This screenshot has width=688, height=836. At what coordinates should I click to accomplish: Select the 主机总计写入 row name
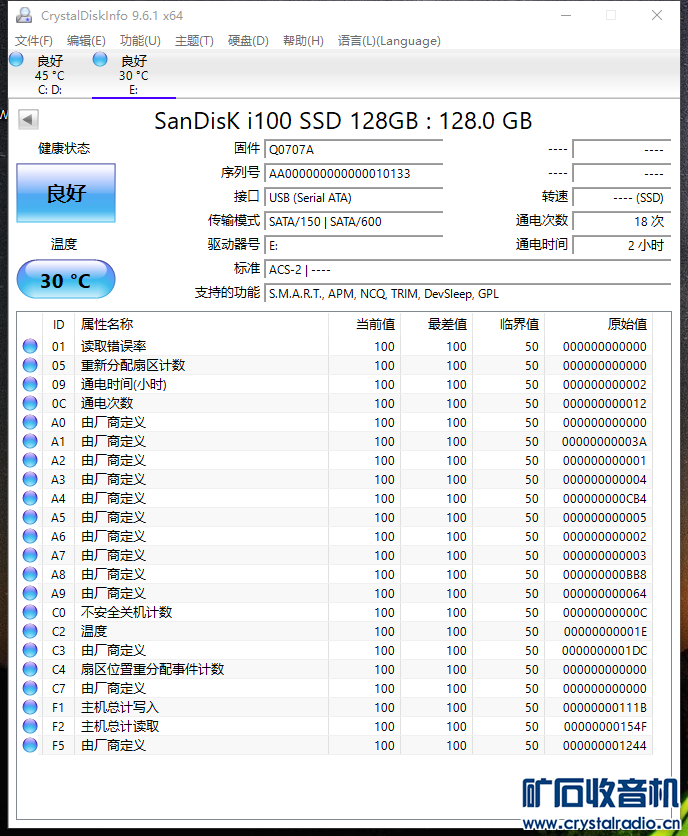tap(120, 708)
